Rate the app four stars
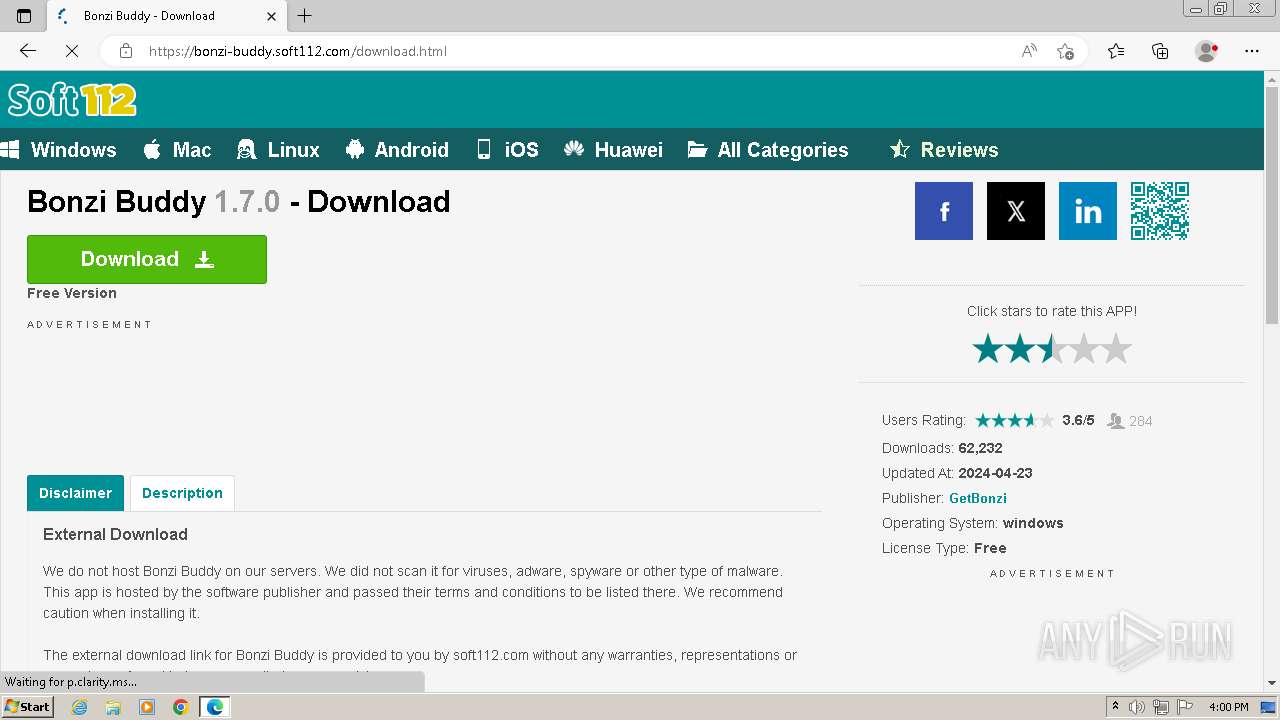The image size is (1280, 720). (x=1084, y=349)
